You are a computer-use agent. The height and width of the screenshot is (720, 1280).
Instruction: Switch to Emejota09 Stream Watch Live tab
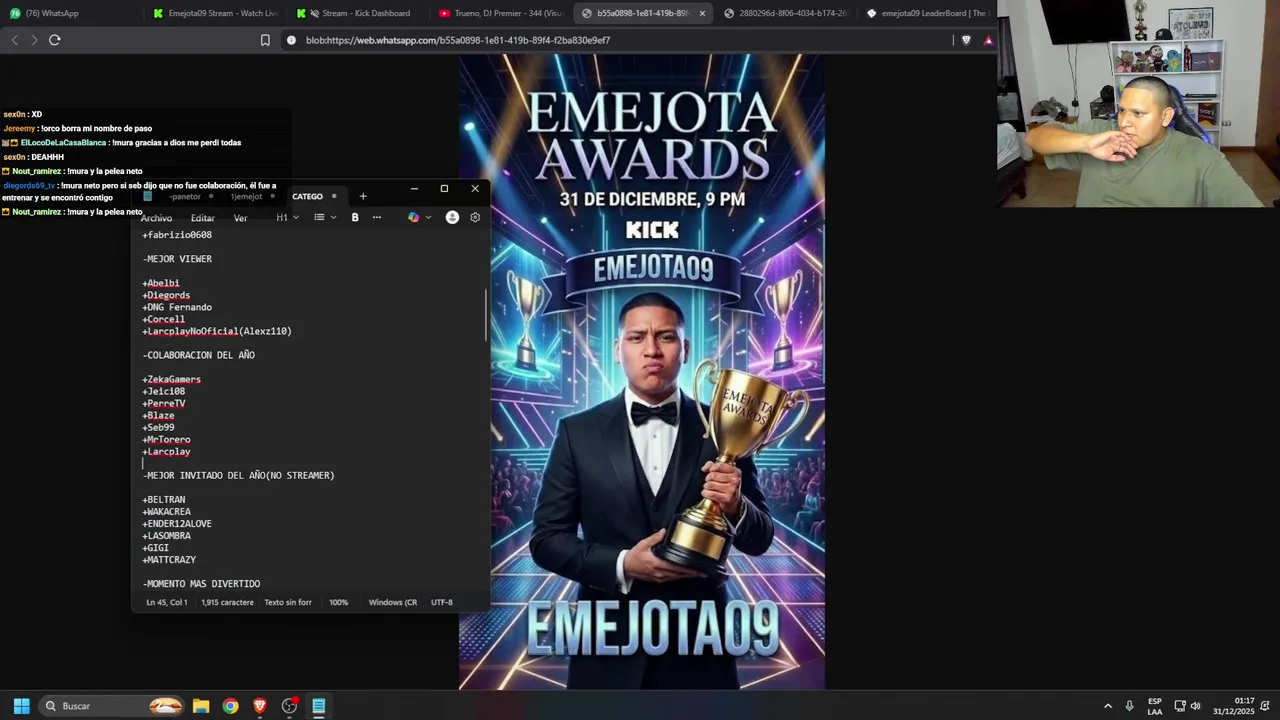pos(214,13)
